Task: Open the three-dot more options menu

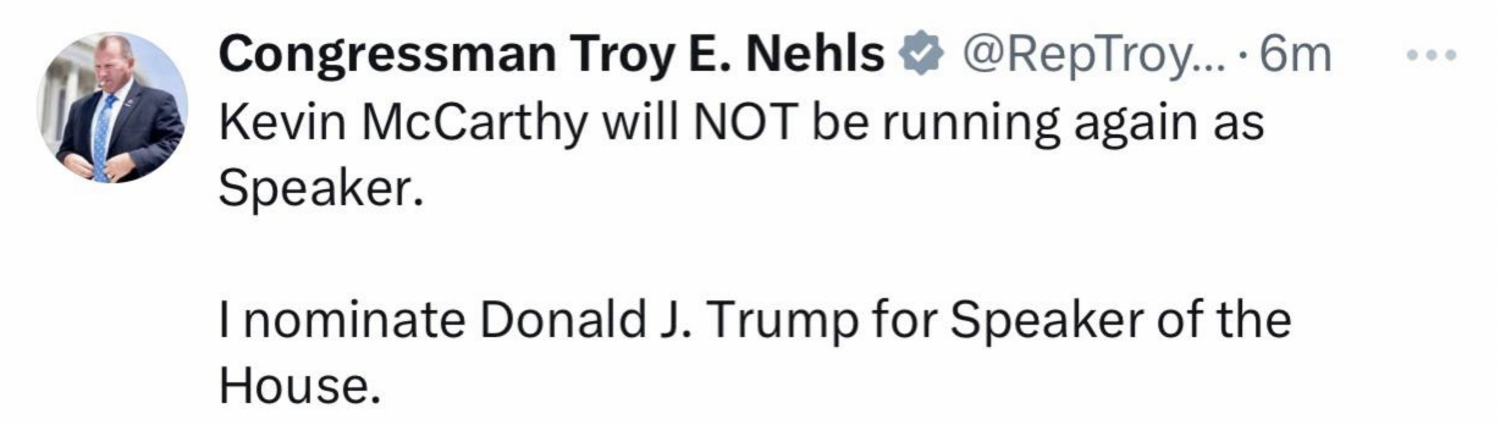Action: coord(1431,55)
